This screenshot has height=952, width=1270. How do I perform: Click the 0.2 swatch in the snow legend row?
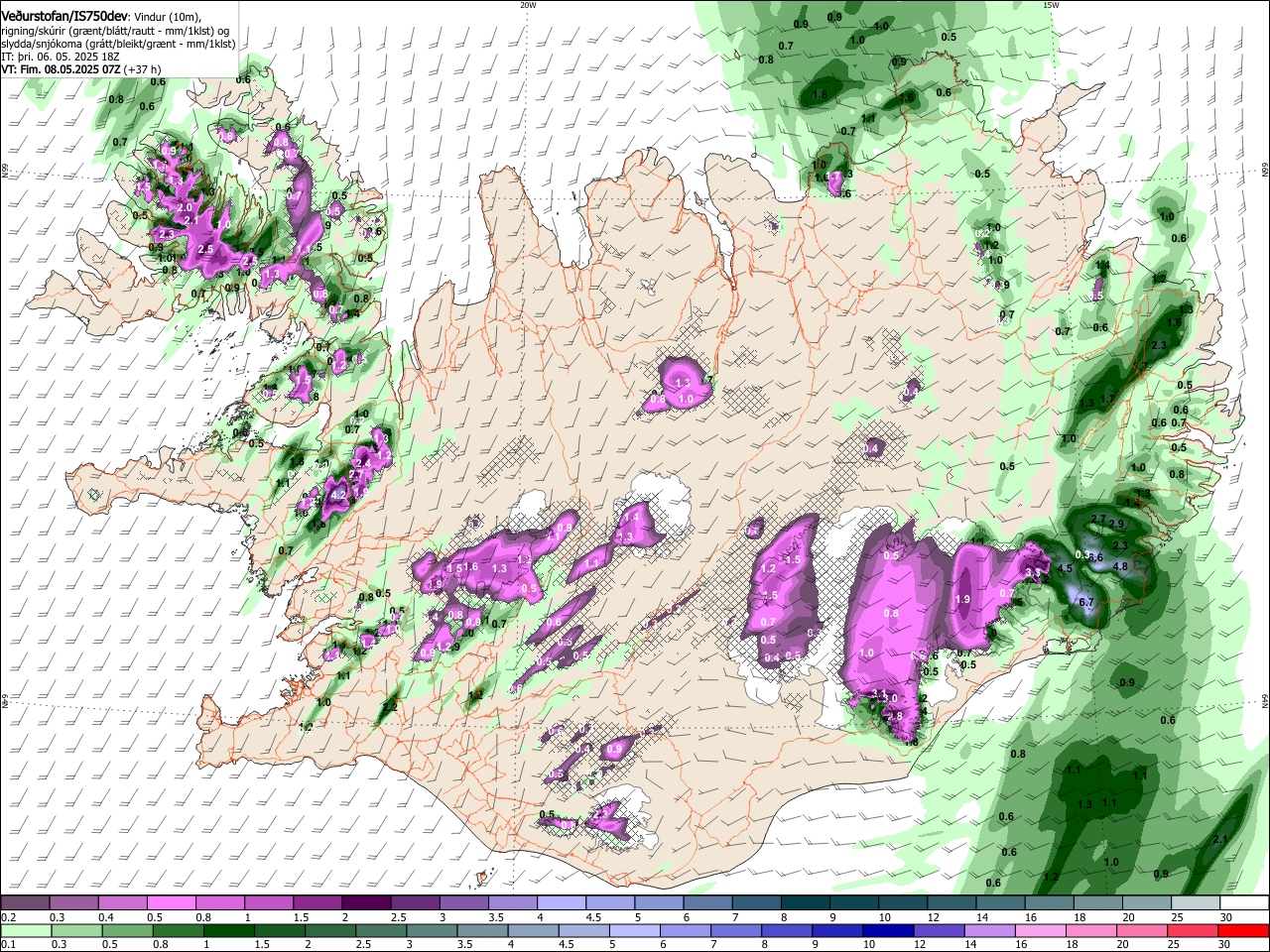point(26,903)
